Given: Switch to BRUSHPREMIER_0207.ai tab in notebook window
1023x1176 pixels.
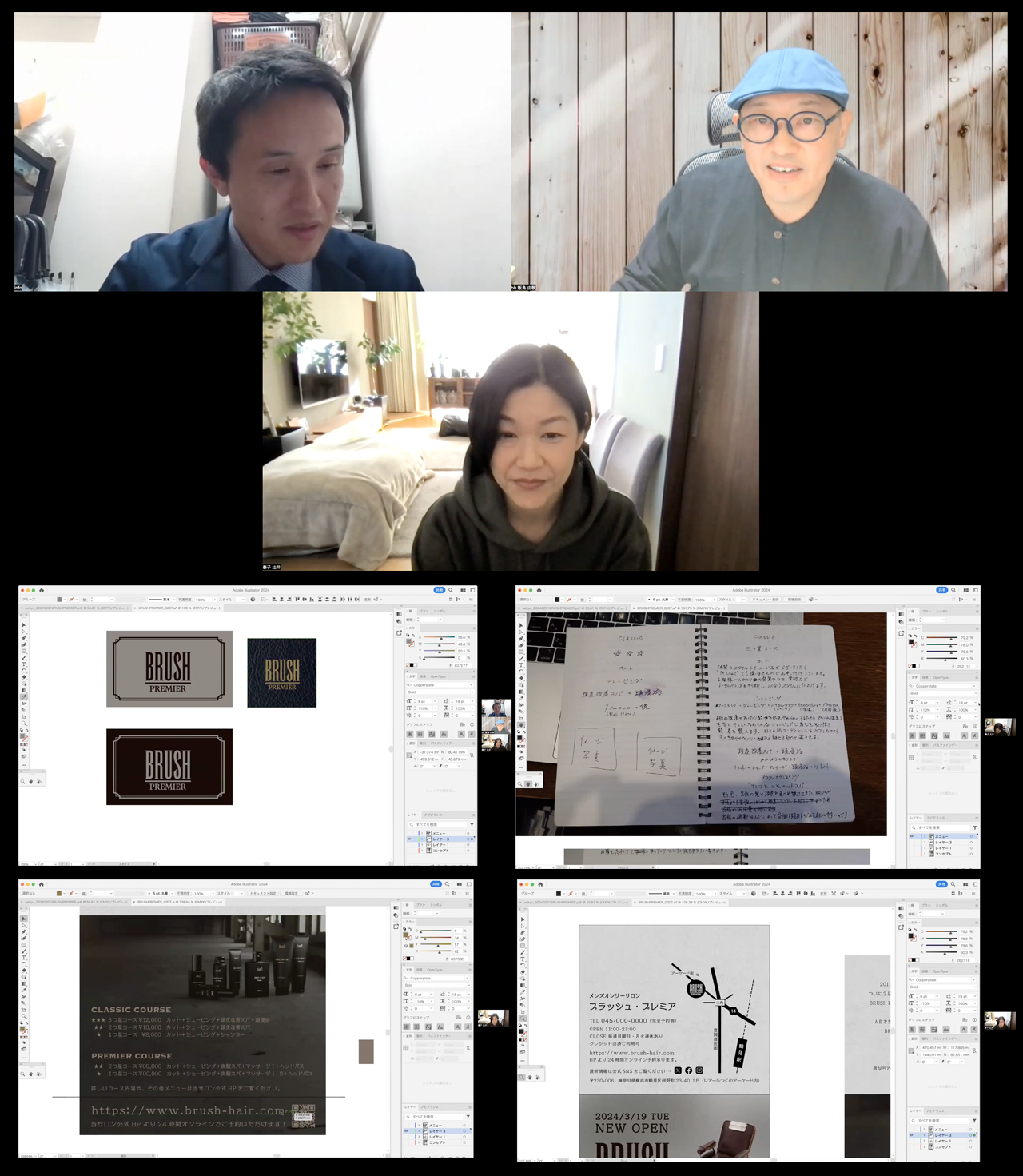Looking at the screenshot, I should [682, 608].
